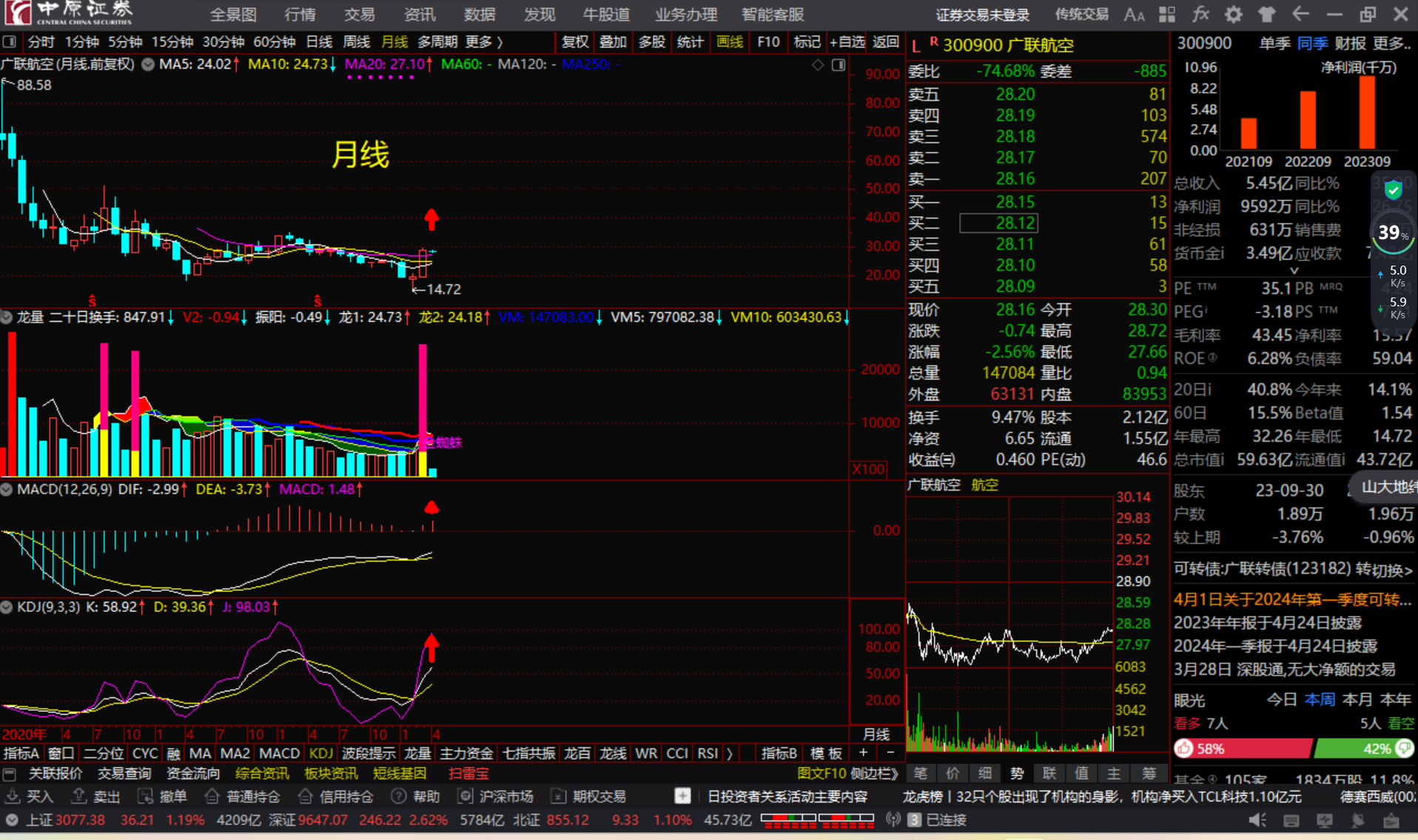1418x840 pixels.
Task: Switch to 日线 daily chart tab
Action: [319, 42]
